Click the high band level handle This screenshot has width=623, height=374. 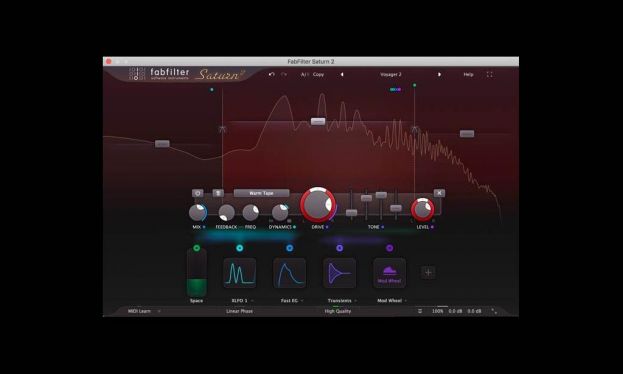pyautogui.click(x=467, y=134)
